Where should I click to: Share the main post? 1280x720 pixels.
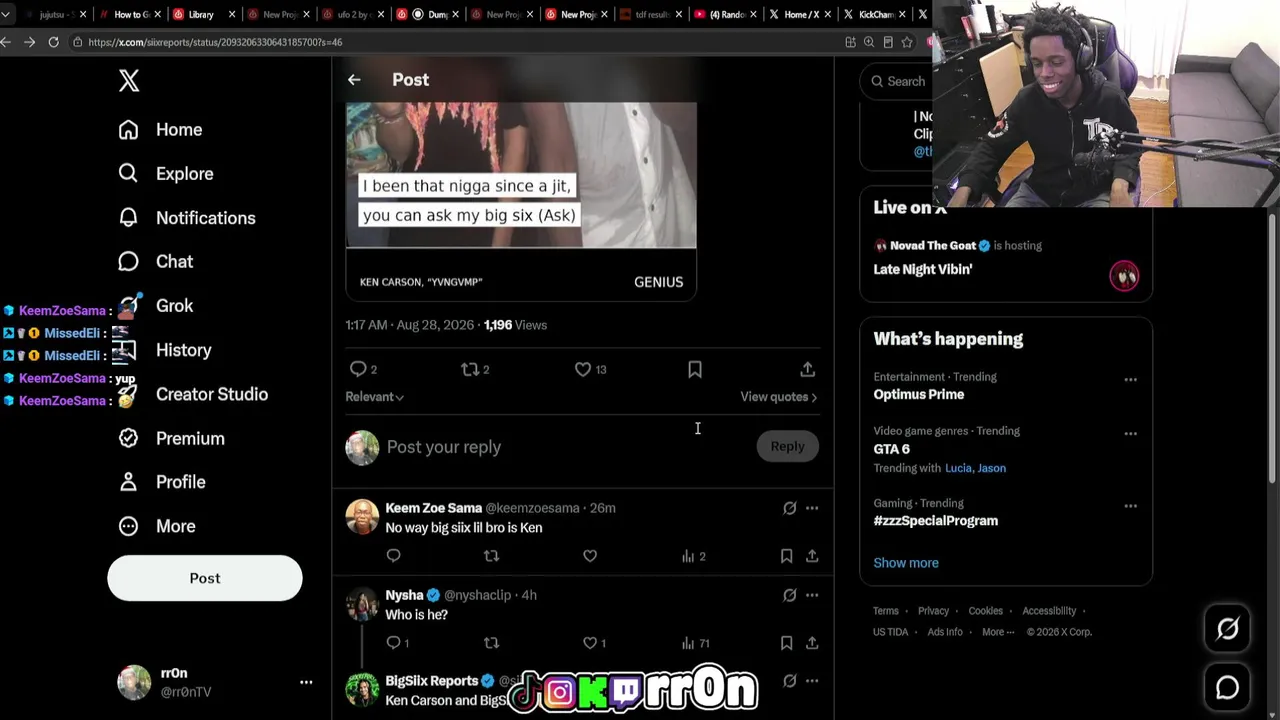click(808, 369)
